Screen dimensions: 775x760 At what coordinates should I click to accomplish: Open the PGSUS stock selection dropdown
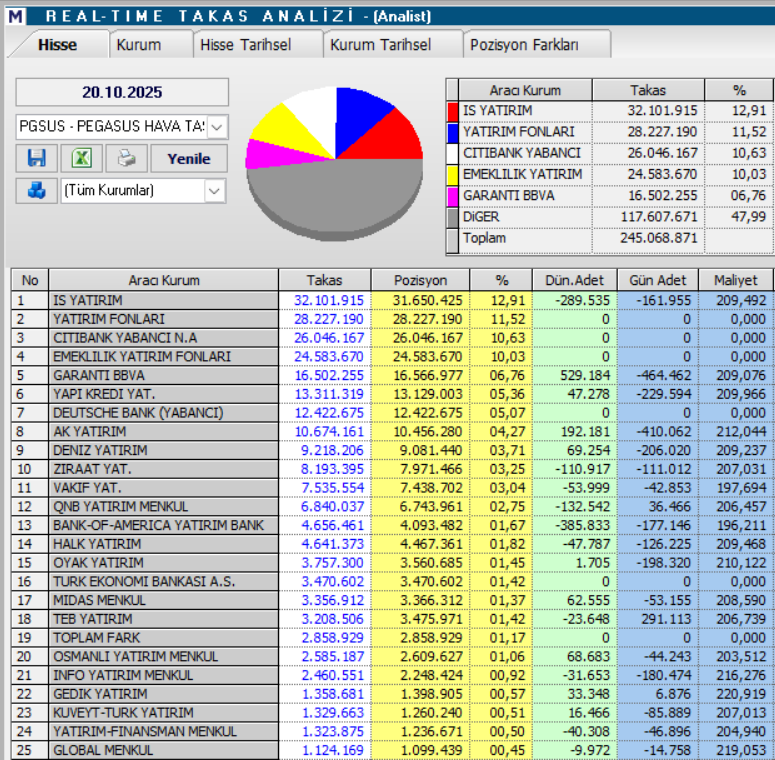(217, 127)
